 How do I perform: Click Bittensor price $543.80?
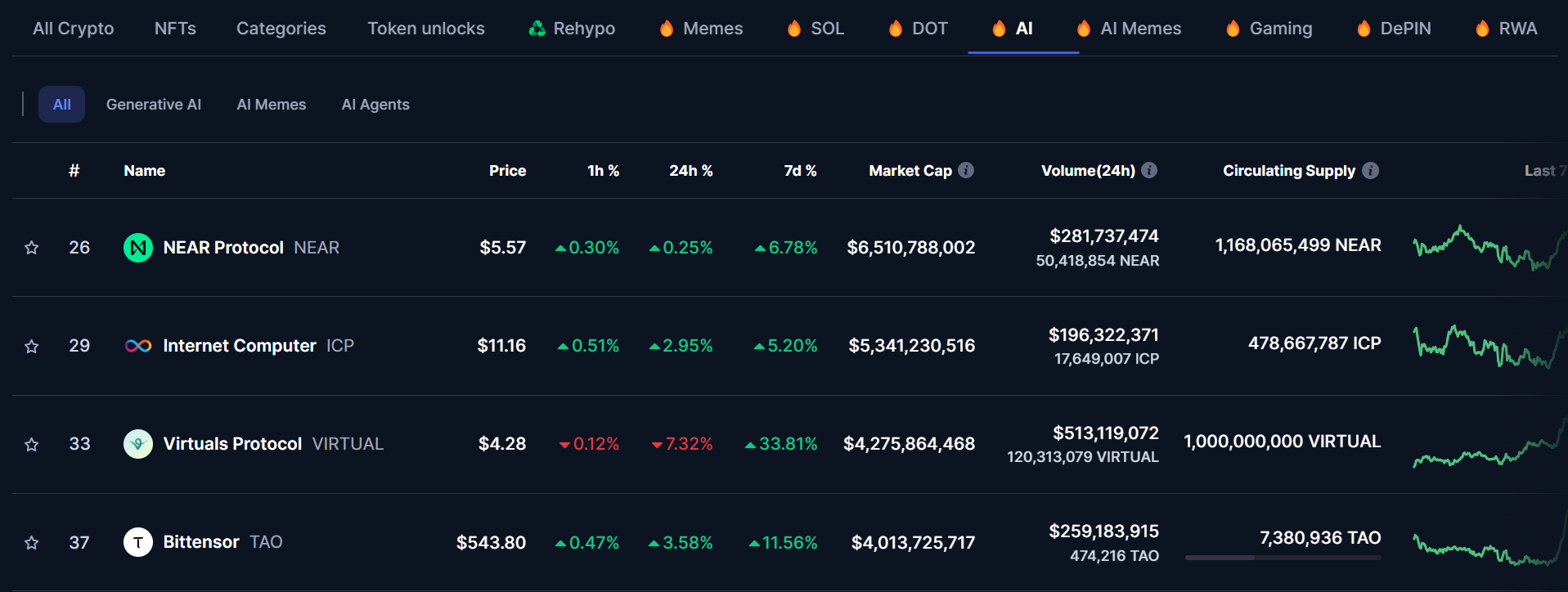pyautogui.click(x=491, y=542)
